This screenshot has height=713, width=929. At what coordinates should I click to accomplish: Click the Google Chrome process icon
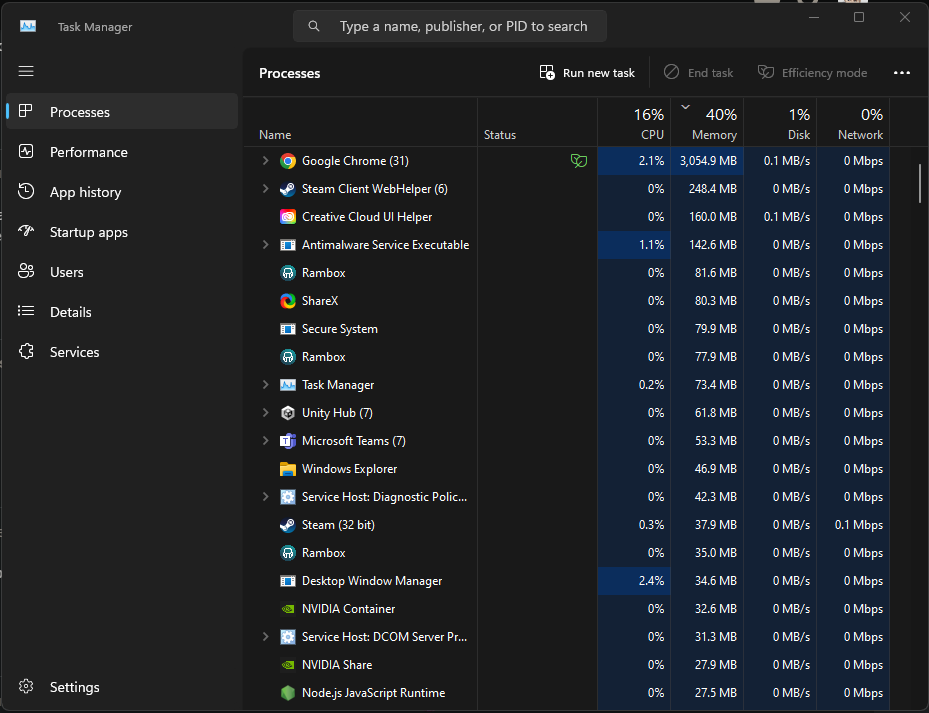pyautogui.click(x=288, y=161)
